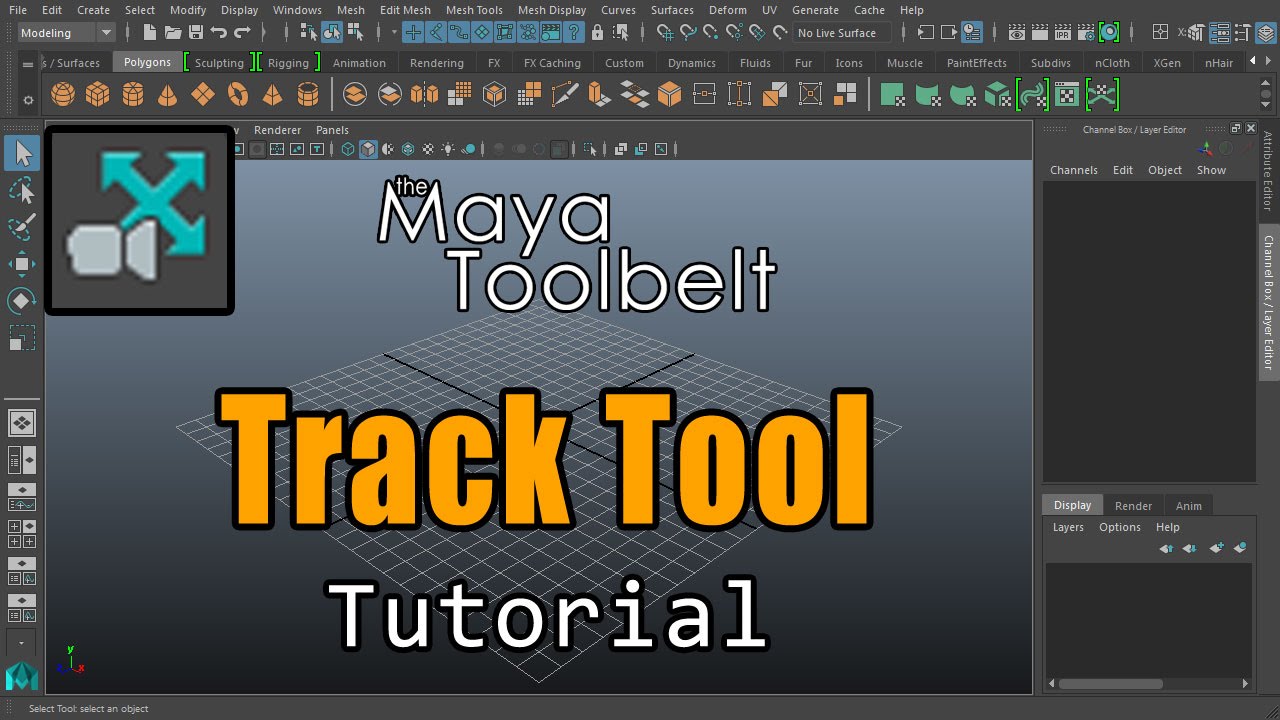
Task: Toggle textured display checker icon in viewport
Action: click(x=428, y=150)
